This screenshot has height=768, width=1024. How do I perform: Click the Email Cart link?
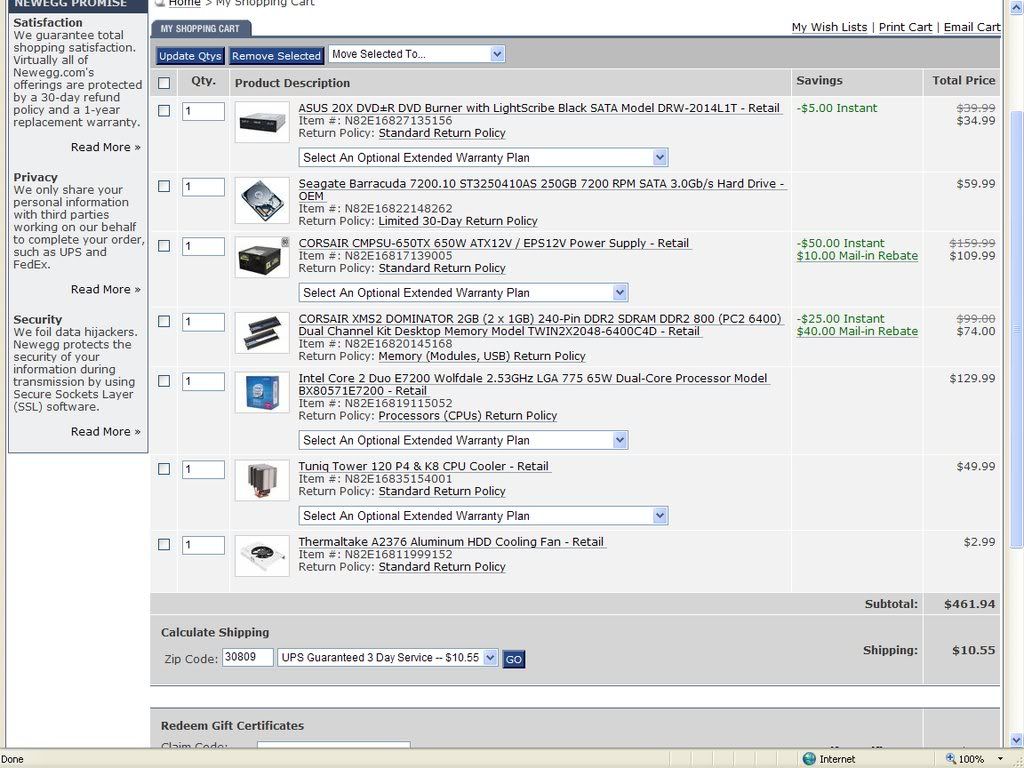(x=972, y=27)
